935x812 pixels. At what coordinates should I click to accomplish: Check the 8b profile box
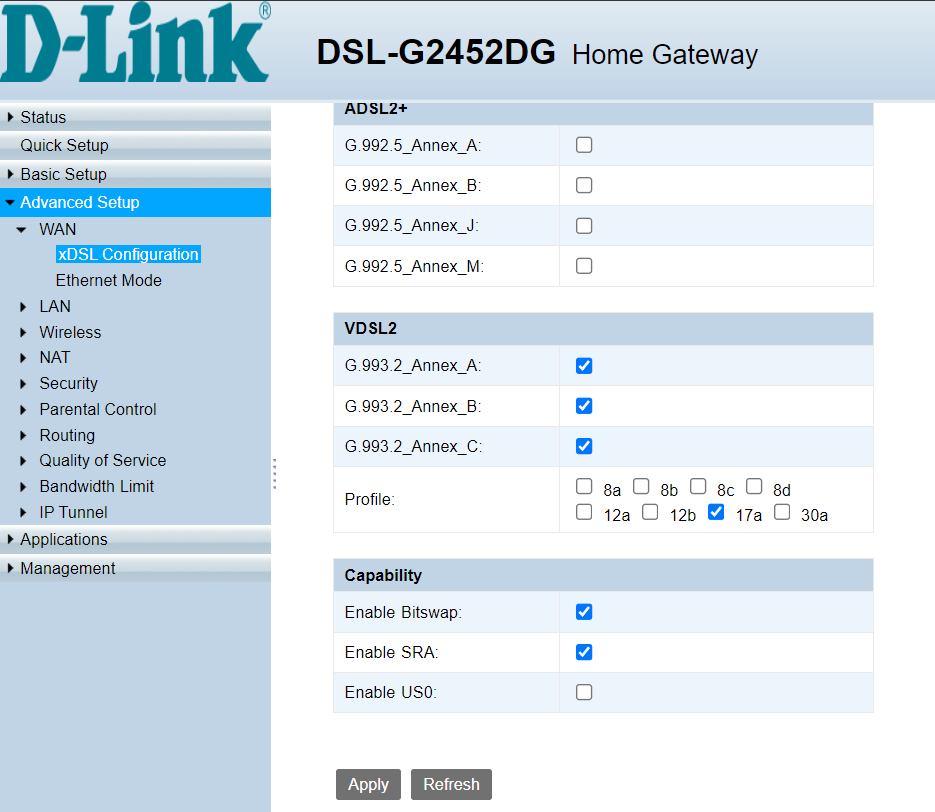click(x=641, y=486)
